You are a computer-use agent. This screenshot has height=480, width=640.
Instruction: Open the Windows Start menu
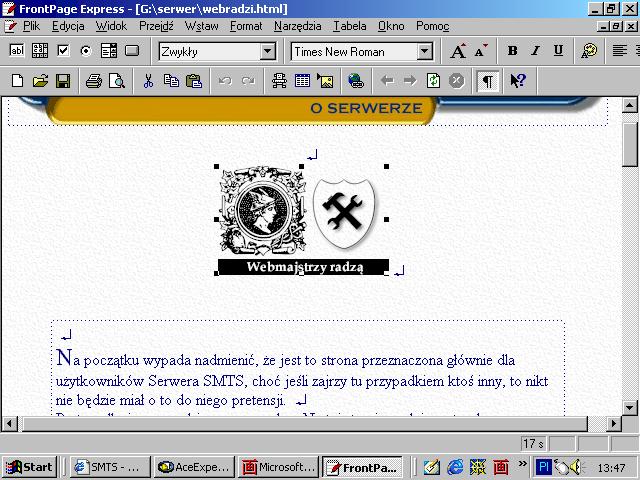(29, 467)
